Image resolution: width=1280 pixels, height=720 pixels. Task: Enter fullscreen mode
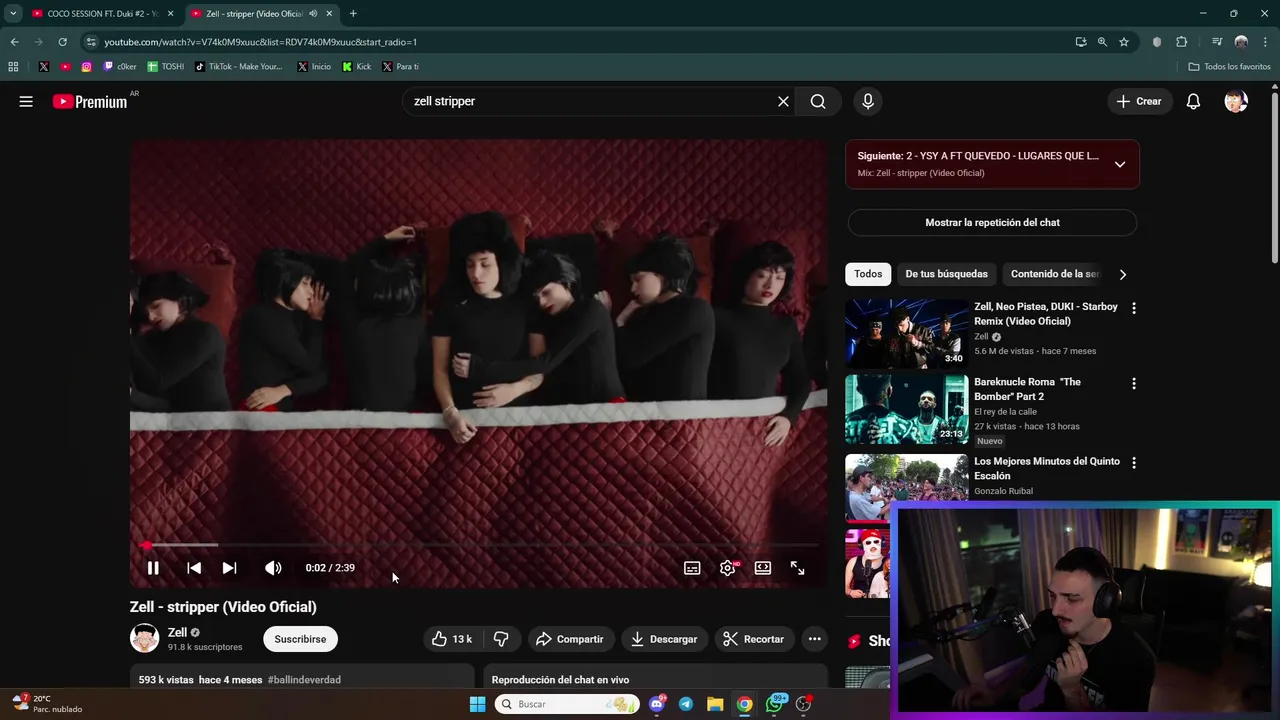tap(798, 568)
